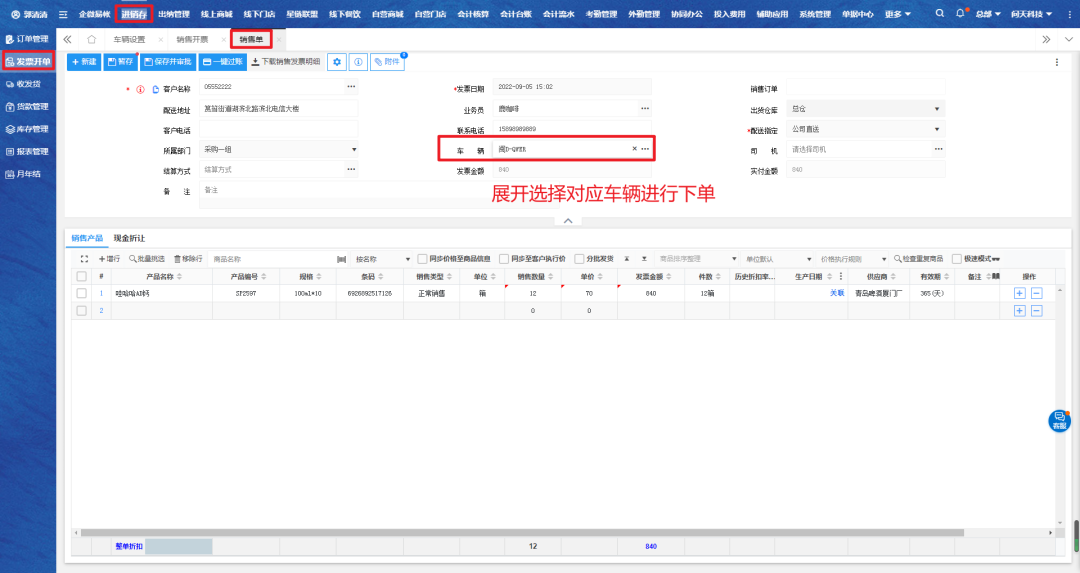Clear the selected vehicle with X icon

coord(634,149)
